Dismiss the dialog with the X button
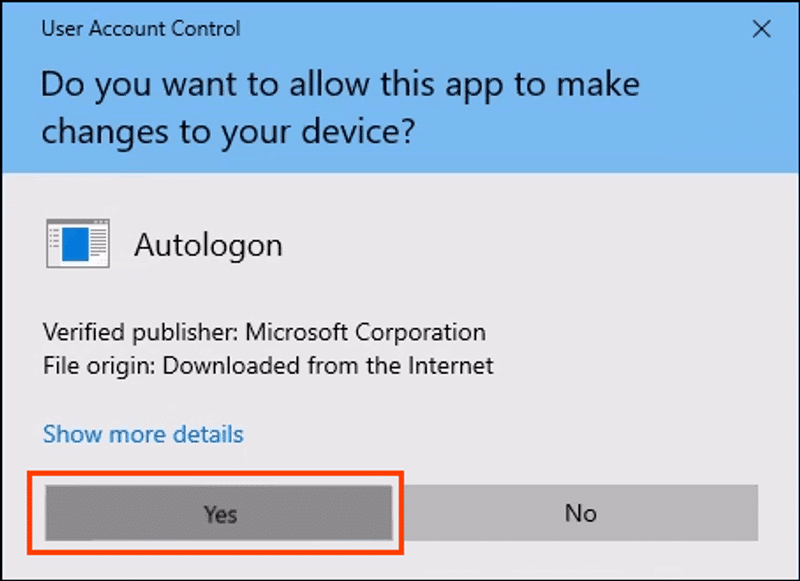The height and width of the screenshot is (581, 800). 763,29
